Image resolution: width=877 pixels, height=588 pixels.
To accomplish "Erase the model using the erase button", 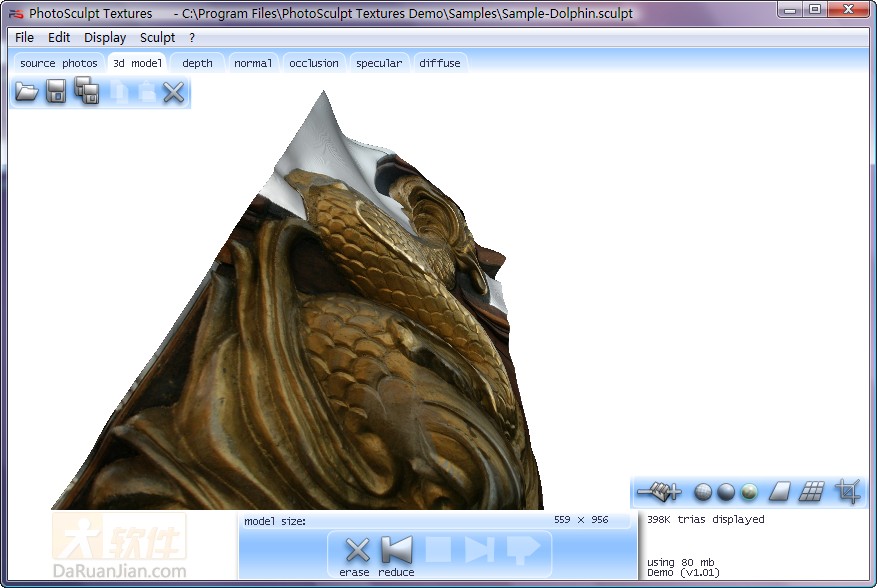I will tap(356, 556).
